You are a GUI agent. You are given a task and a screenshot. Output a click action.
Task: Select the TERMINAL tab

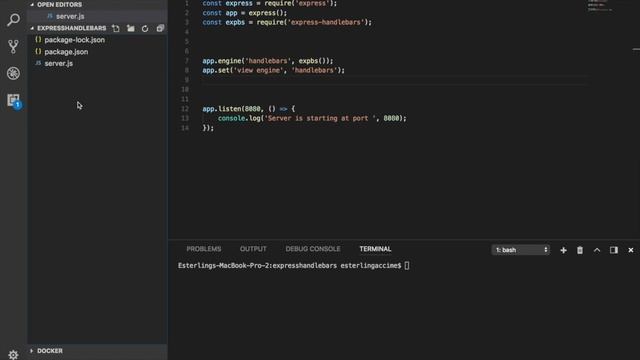tap(375, 249)
